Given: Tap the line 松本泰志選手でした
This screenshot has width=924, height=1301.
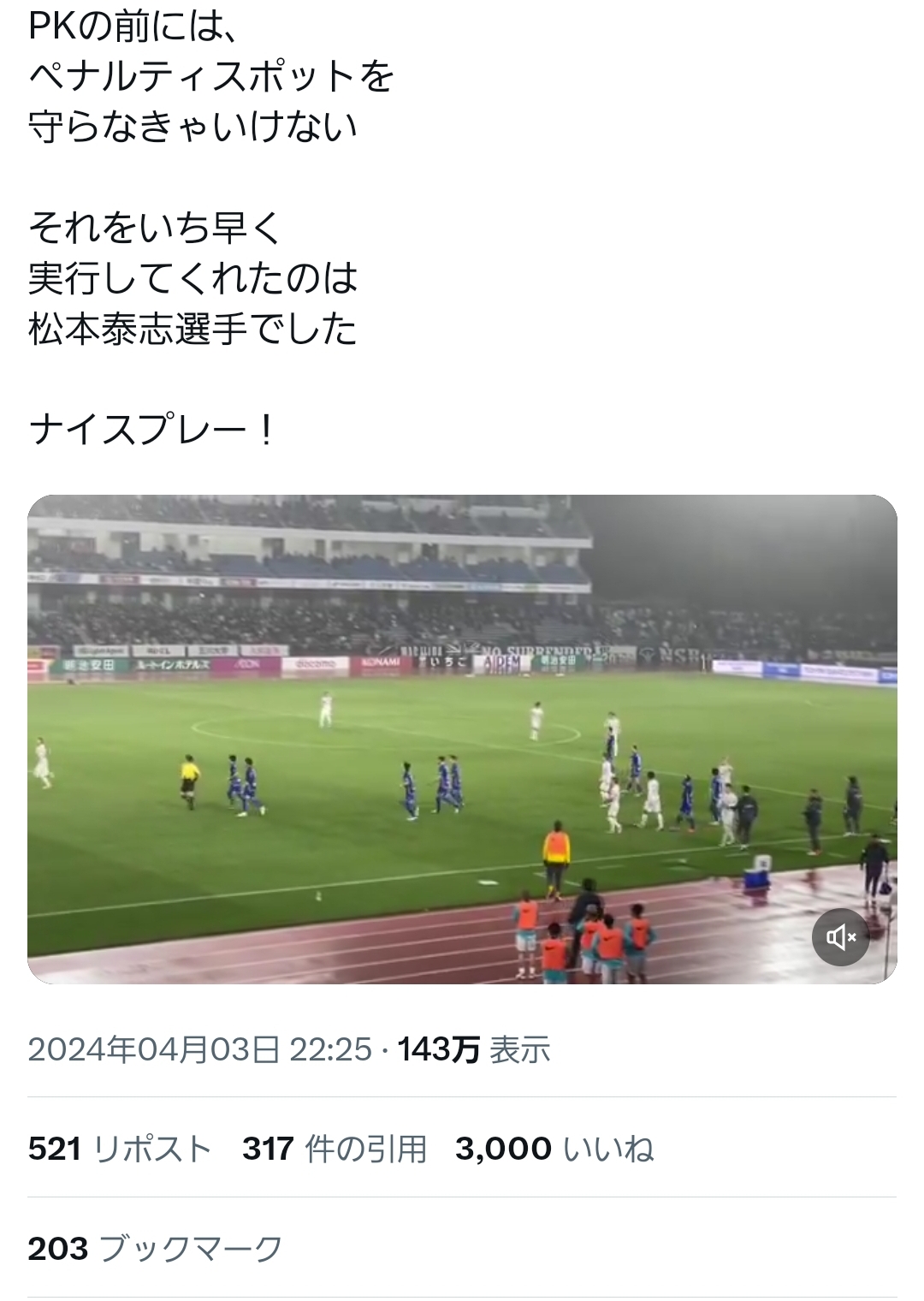Looking at the screenshot, I should tap(192, 329).
